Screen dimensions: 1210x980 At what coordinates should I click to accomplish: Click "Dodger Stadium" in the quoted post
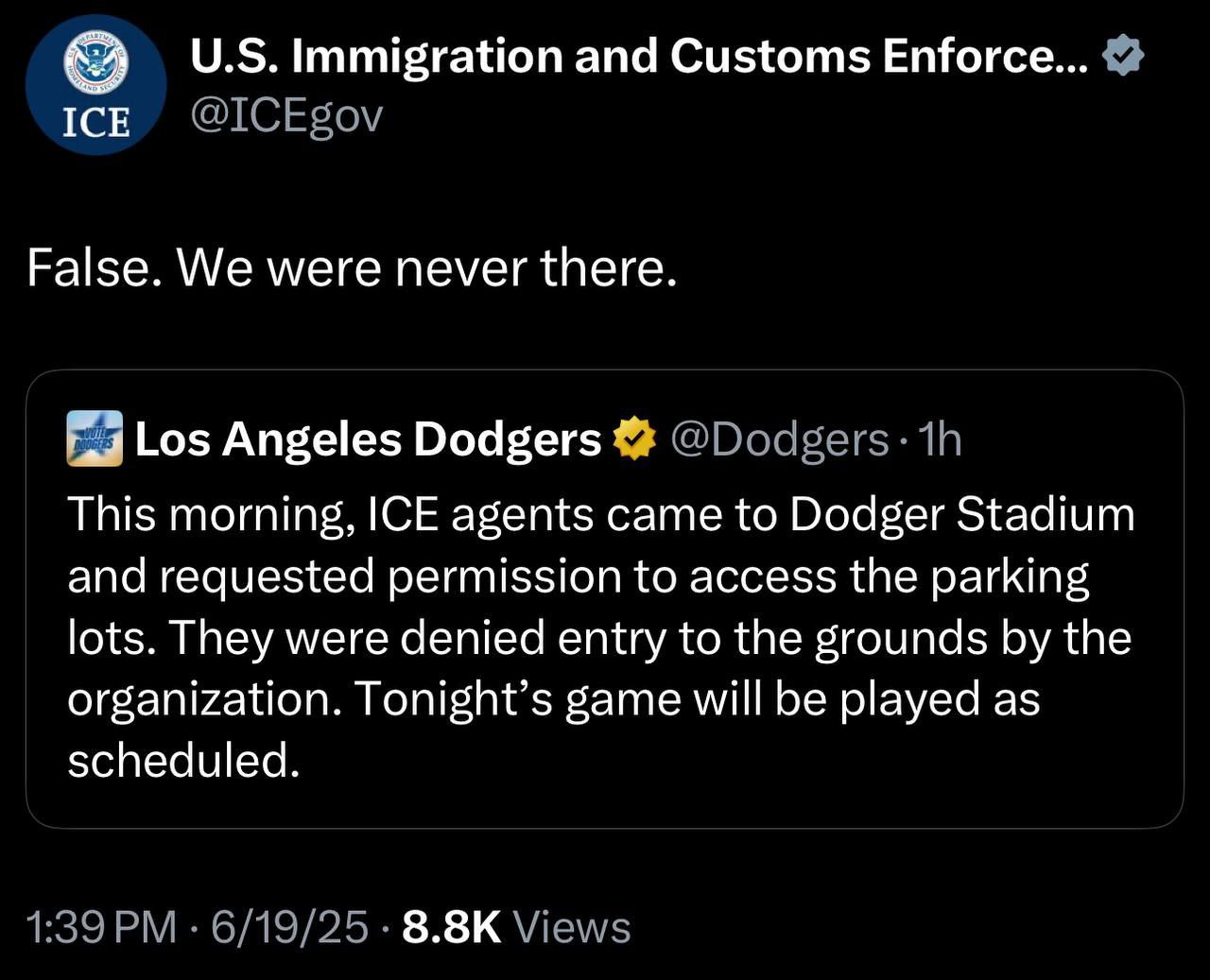[961, 515]
